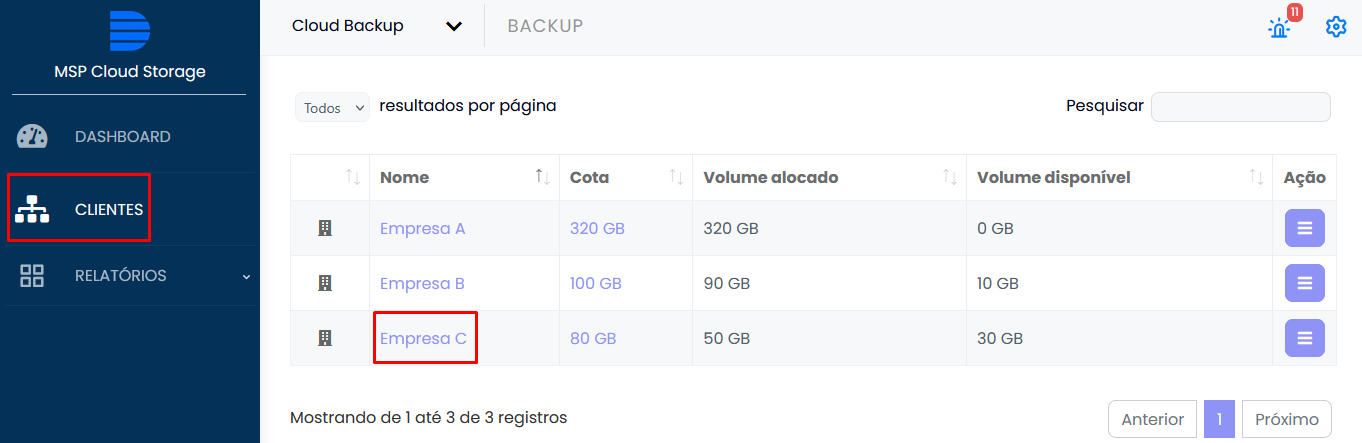The height and width of the screenshot is (443, 1362).
Task: Open the action menu for Empresa C
Action: 1304,338
